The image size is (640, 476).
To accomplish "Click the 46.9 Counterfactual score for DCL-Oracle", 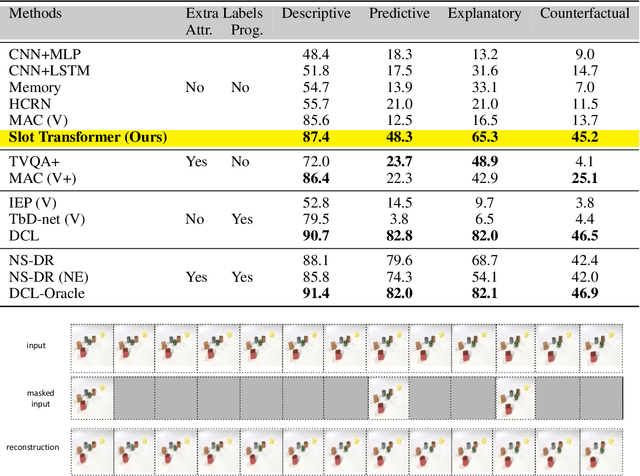I will click(585, 293).
